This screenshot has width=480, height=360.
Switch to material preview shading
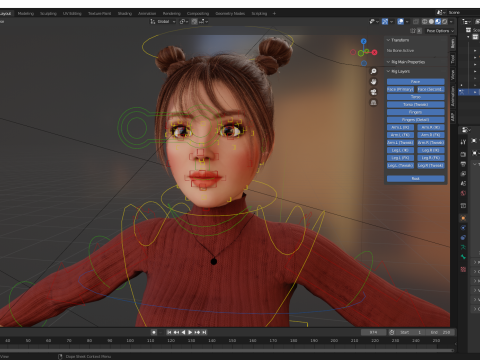(x=438, y=22)
